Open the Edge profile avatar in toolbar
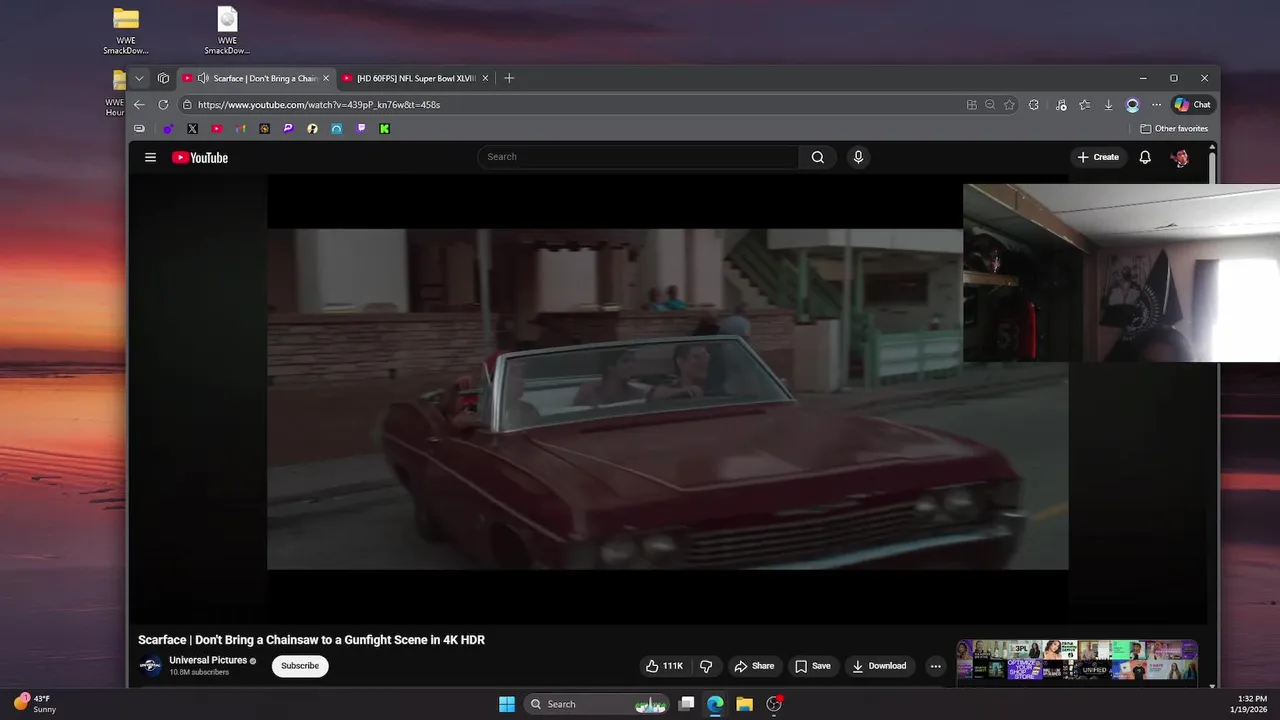Viewport: 1280px width, 720px height. tap(1132, 104)
